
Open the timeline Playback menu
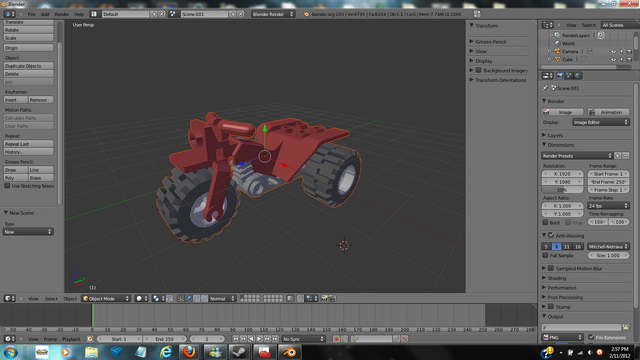pos(71,339)
